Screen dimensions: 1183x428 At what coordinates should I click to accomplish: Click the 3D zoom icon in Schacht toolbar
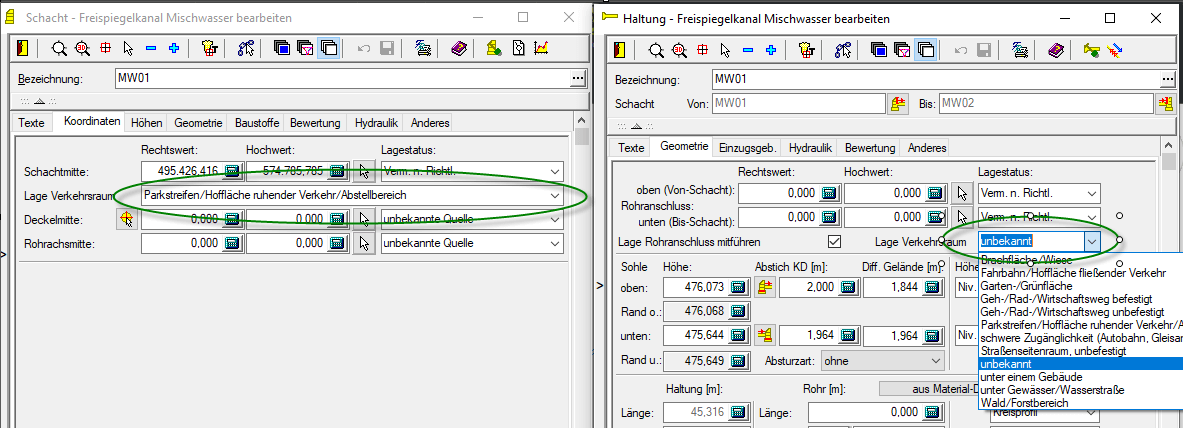pos(82,48)
